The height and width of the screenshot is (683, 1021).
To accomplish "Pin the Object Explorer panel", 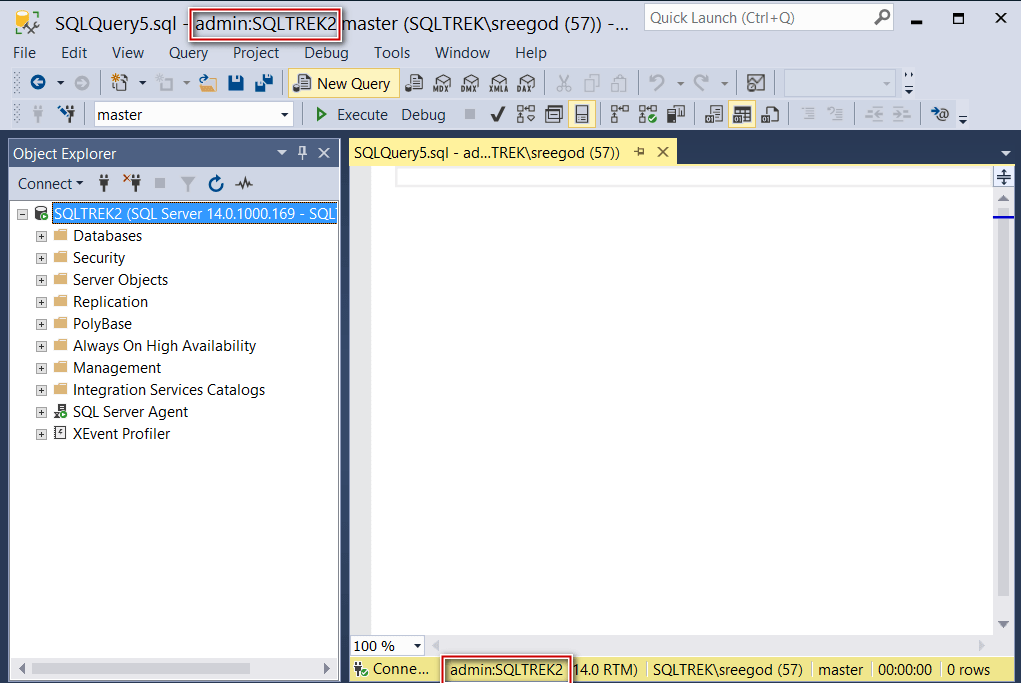I will pyautogui.click(x=302, y=153).
